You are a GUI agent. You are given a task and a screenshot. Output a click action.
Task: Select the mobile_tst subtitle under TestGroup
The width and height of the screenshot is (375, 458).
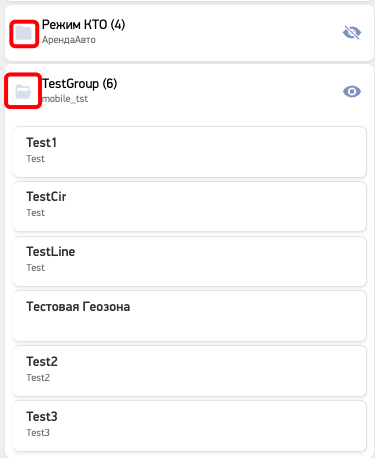pyautogui.click(x=65, y=99)
